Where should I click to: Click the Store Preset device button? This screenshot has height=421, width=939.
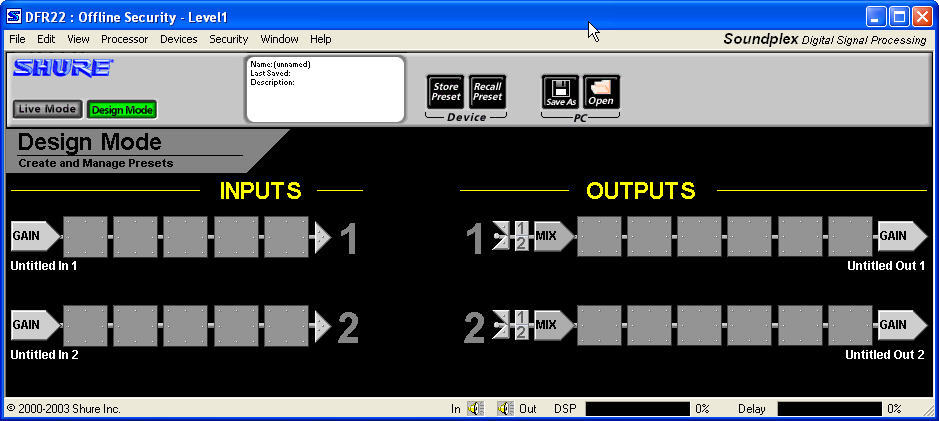point(446,92)
